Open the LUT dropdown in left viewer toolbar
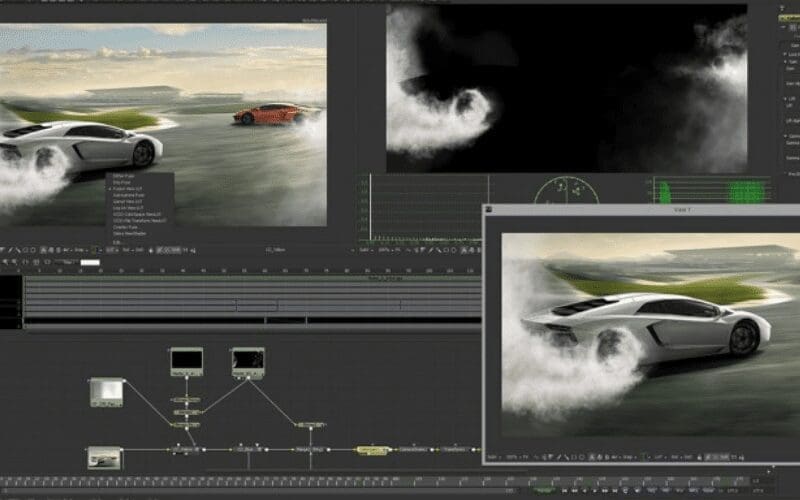 click(x=113, y=251)
